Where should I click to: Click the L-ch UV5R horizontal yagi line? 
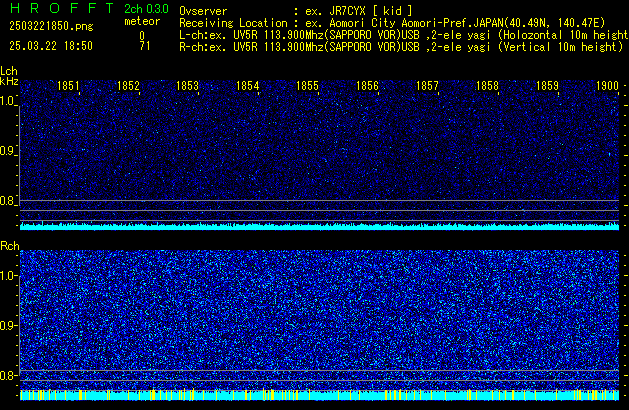(404, 35)
